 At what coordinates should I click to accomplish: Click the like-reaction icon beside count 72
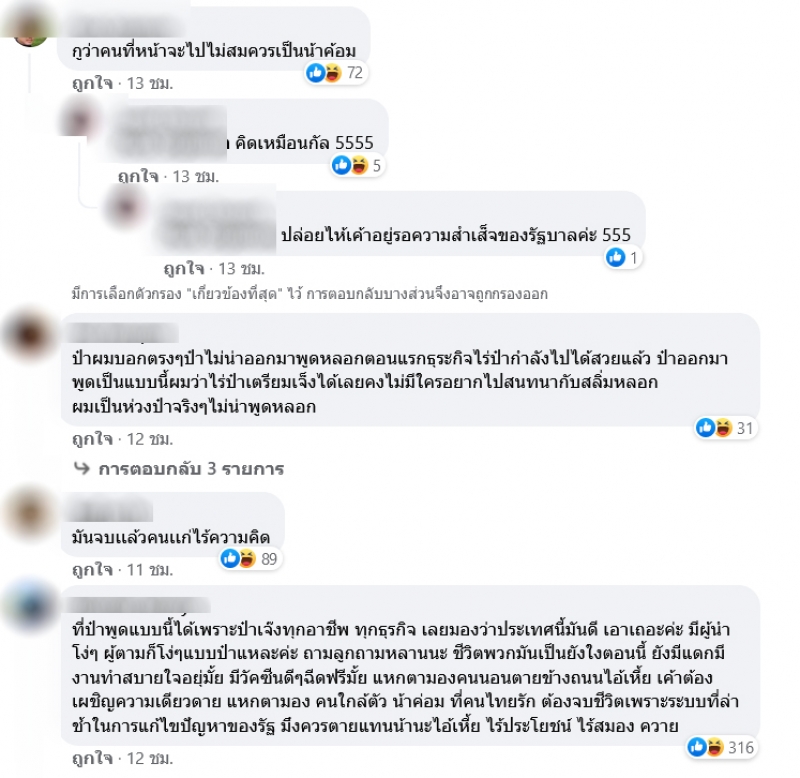point(316,73)
